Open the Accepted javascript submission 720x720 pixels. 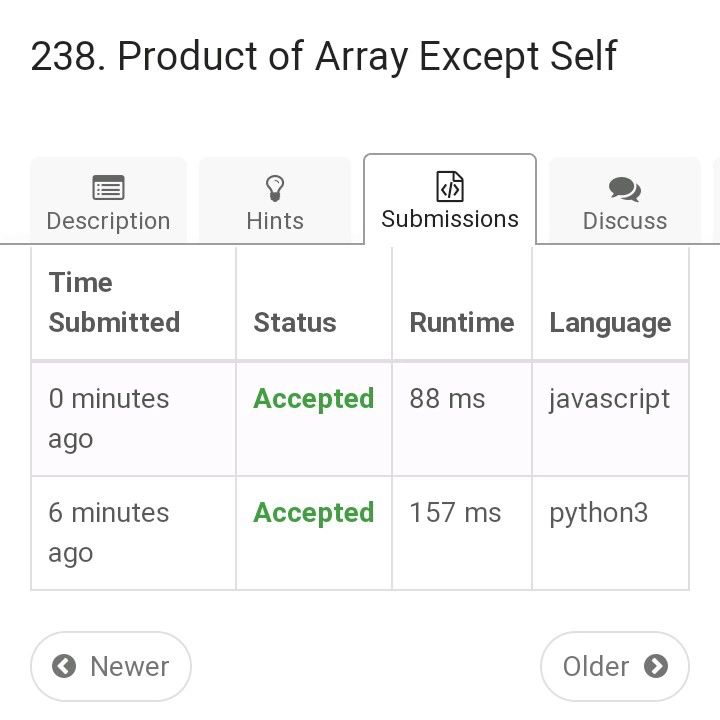(x=313, y=399)
